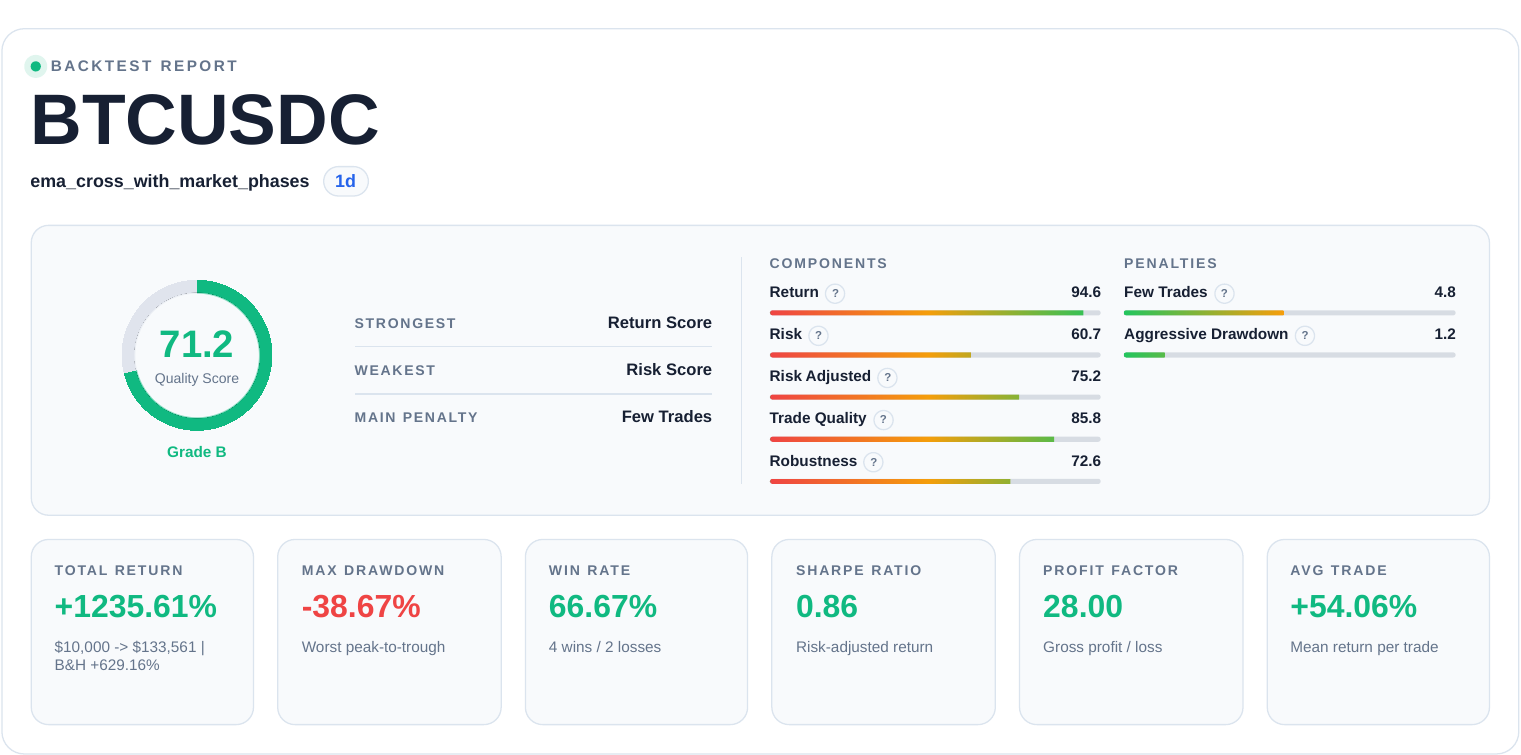Click the '$10,000 -> $133,561' summary text
This screenshot has height=755, width=1521.
125,647
